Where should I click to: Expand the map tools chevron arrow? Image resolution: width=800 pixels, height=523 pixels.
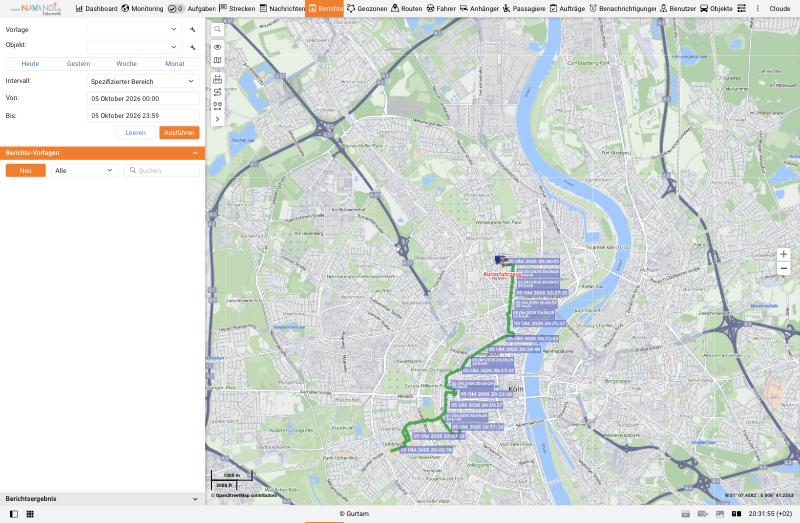[x=217, y=119]
